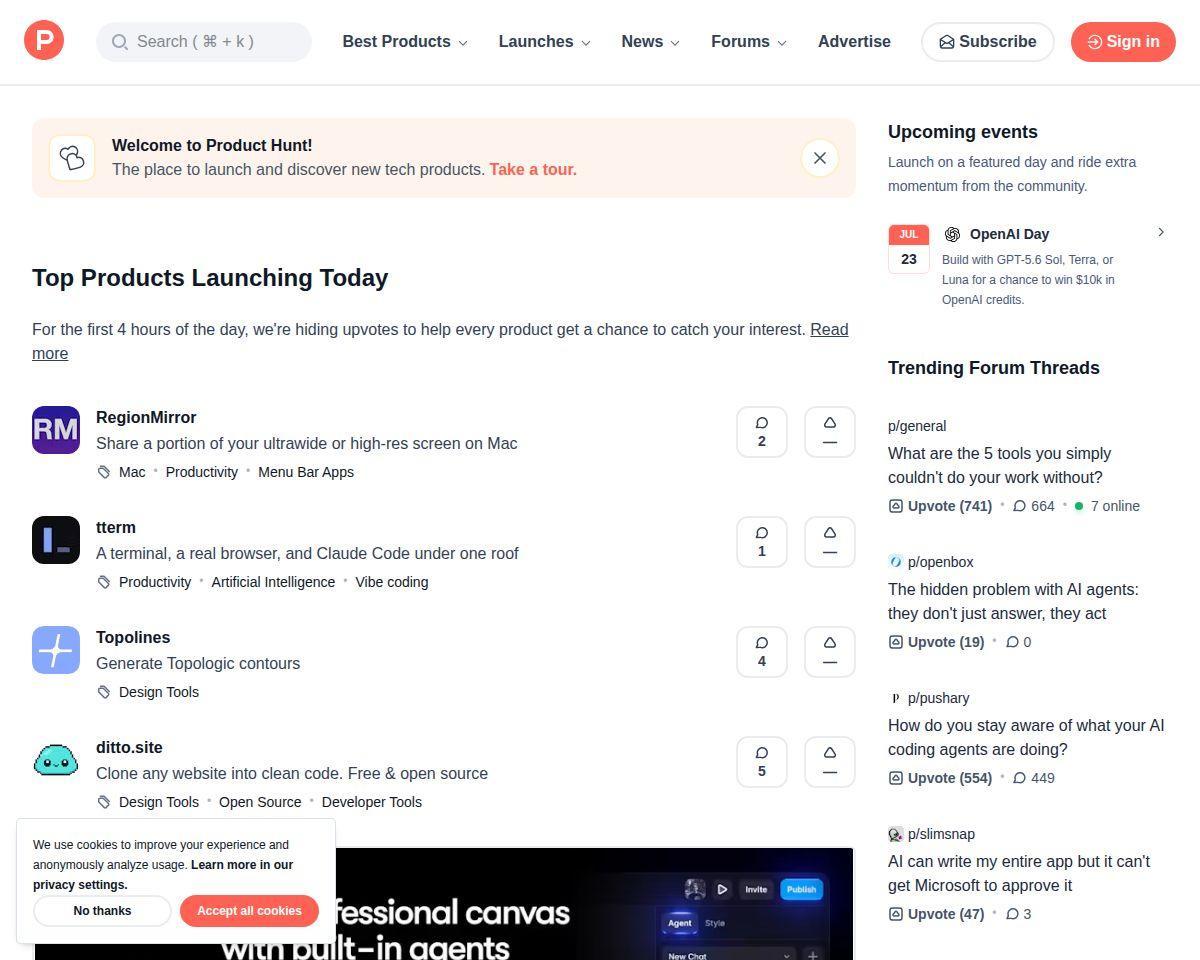
Task: Open the AI coding agents awareness thread
Action: (1026, 738)
